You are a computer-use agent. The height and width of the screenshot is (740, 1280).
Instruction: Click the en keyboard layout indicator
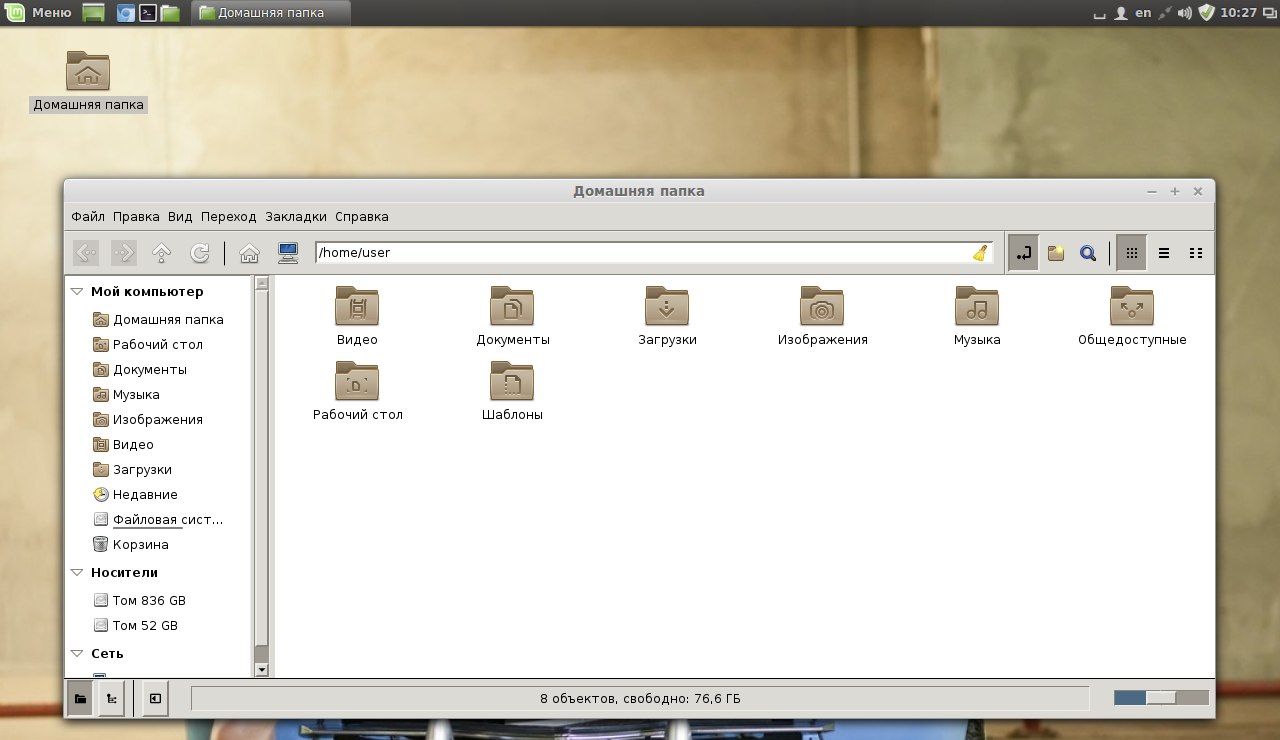[1143, 13]
